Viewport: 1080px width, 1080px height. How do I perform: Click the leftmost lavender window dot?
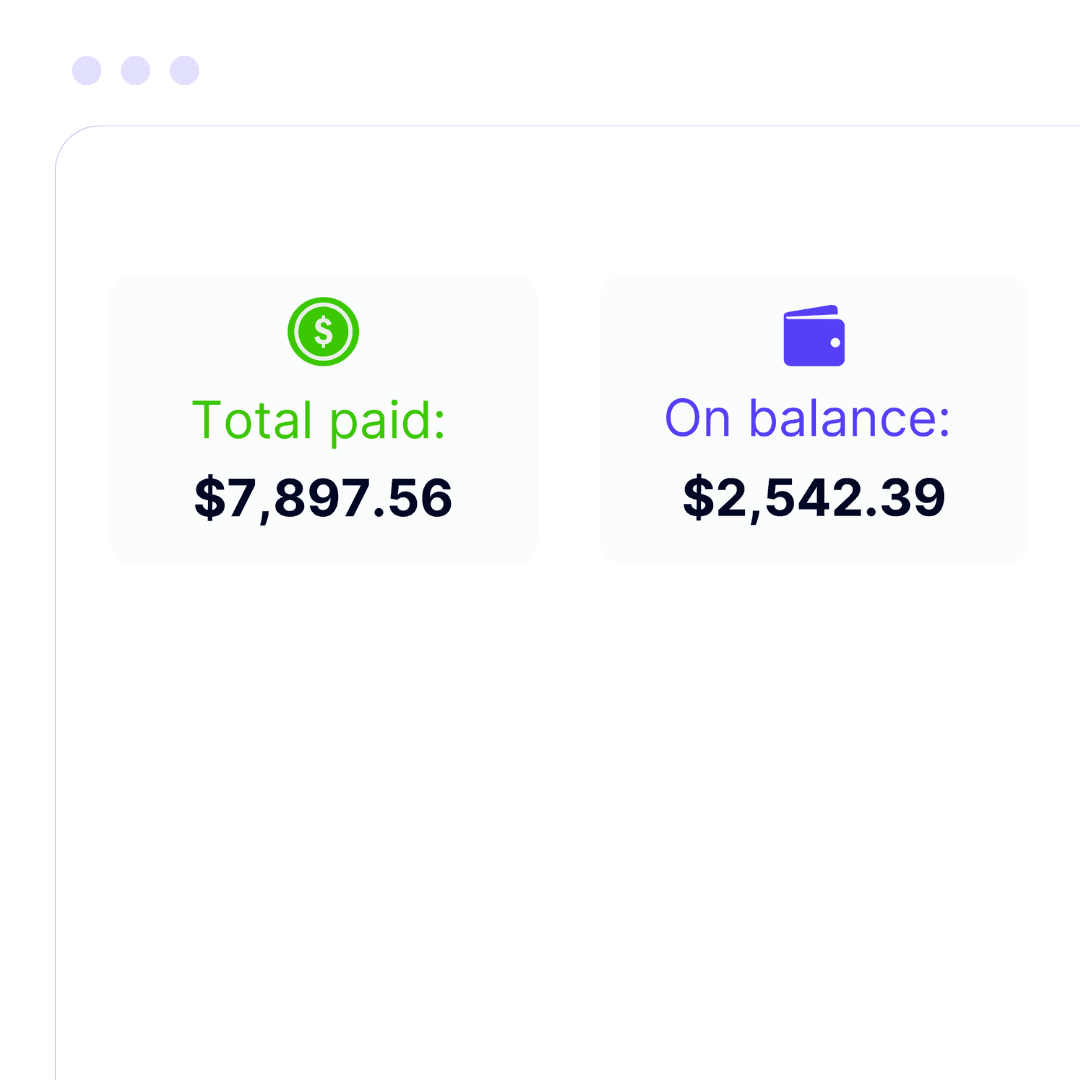tap(87, 70)
